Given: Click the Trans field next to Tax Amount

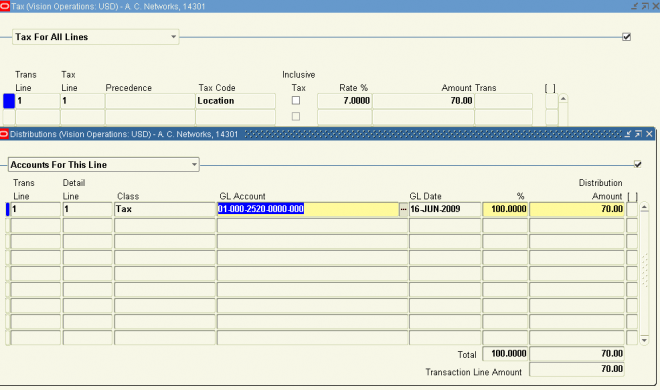Looking at the screenshot, I should [503, 101].
